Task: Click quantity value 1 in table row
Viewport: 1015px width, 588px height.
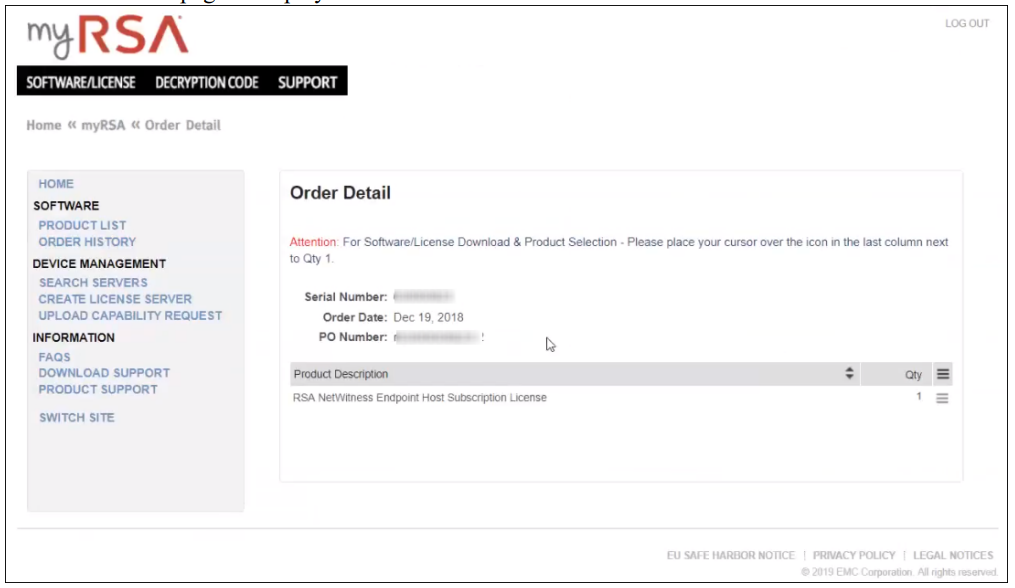Action: [919, 396]
